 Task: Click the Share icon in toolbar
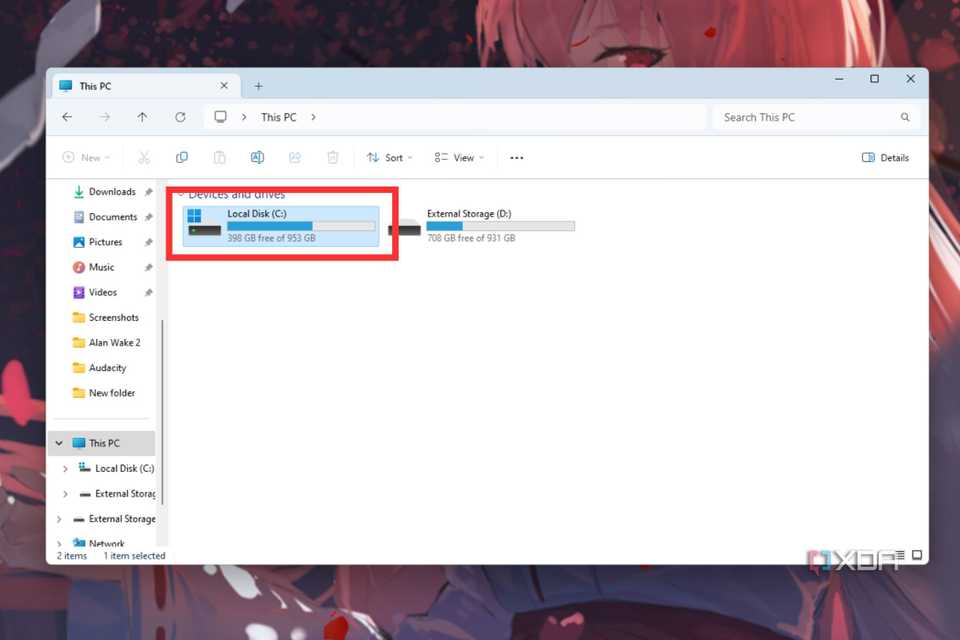point(295,157)
